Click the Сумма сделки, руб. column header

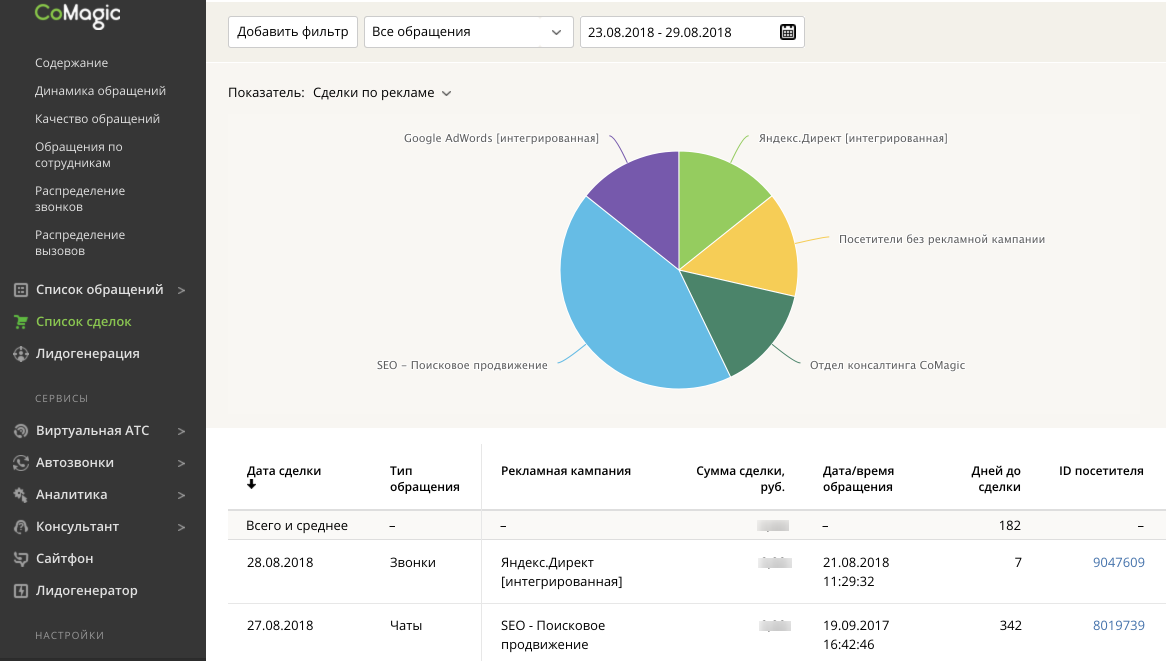pyautogui.click(x=740, y=479)
